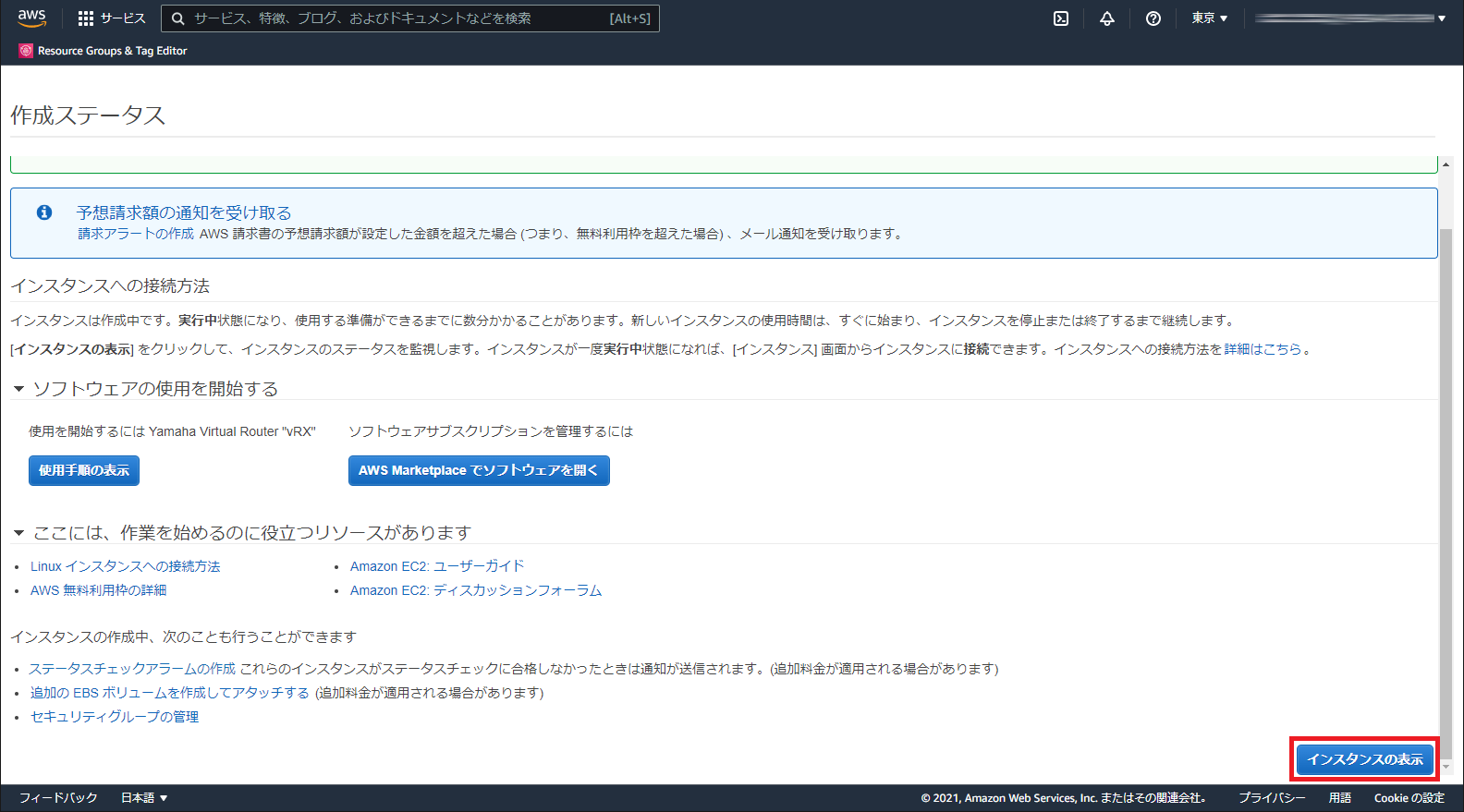Open the 請求アラートの作成 link
The width and height of the screenshot is (1464, 812).
tap(136, 234)
